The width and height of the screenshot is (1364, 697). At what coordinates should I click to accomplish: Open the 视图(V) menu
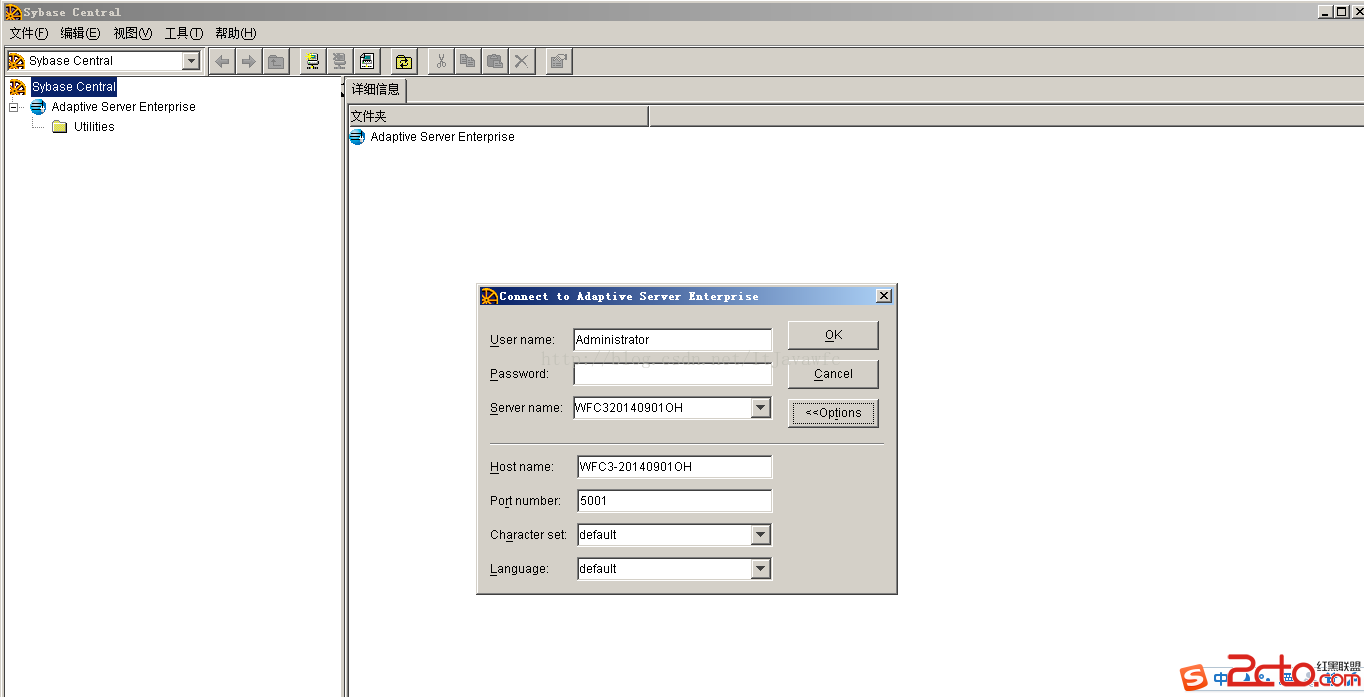click(133, 34)
